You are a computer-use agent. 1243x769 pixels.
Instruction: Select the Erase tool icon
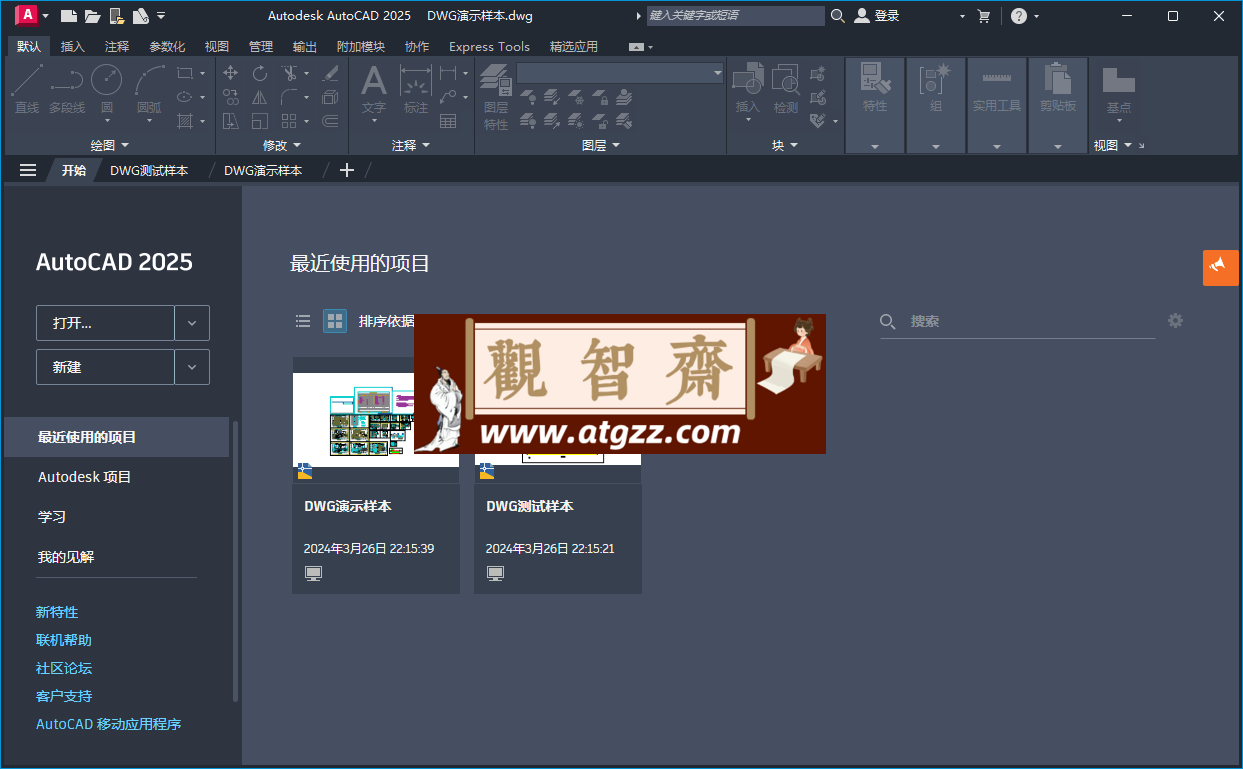point(331,73)
